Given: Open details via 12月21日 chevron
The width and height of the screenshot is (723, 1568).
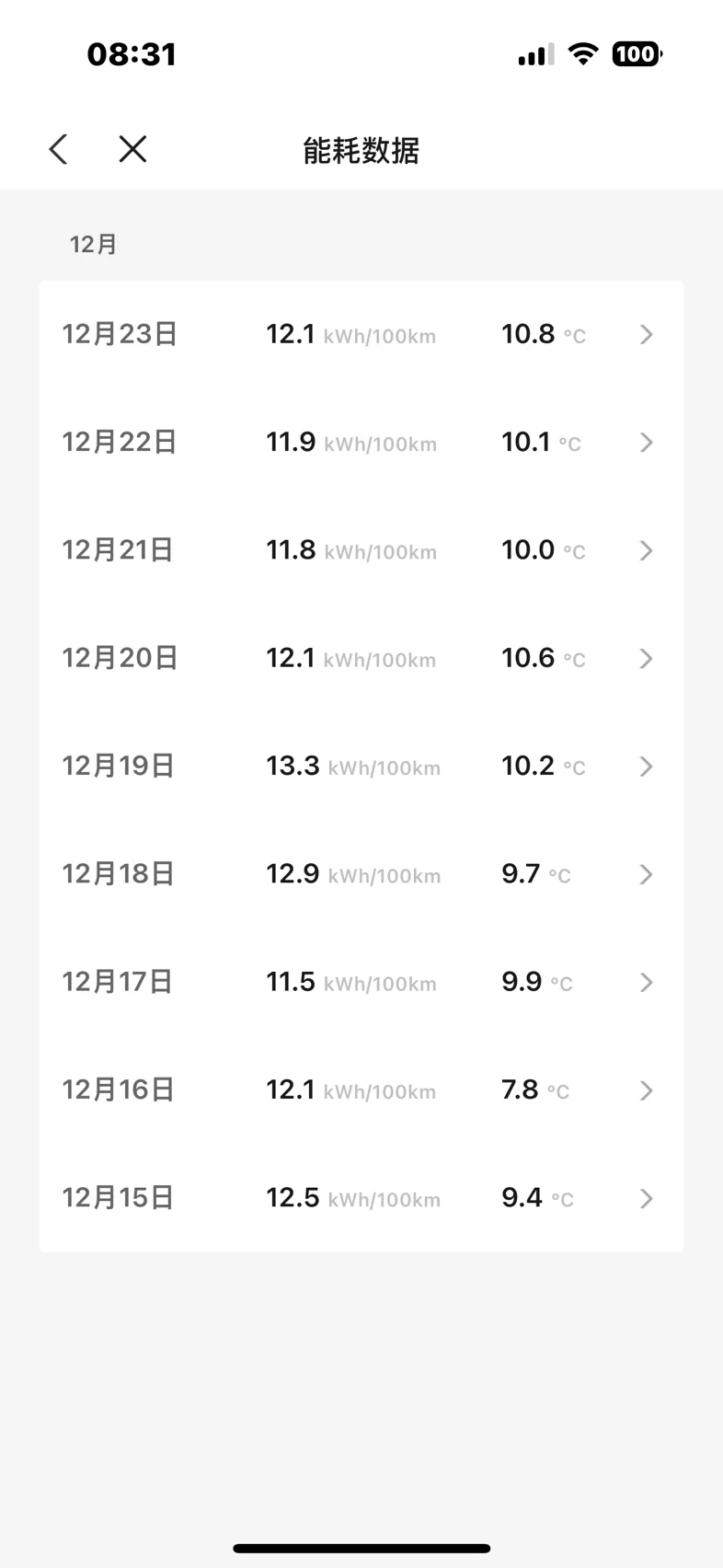Looking at the screenshot, I should point(646,550).
